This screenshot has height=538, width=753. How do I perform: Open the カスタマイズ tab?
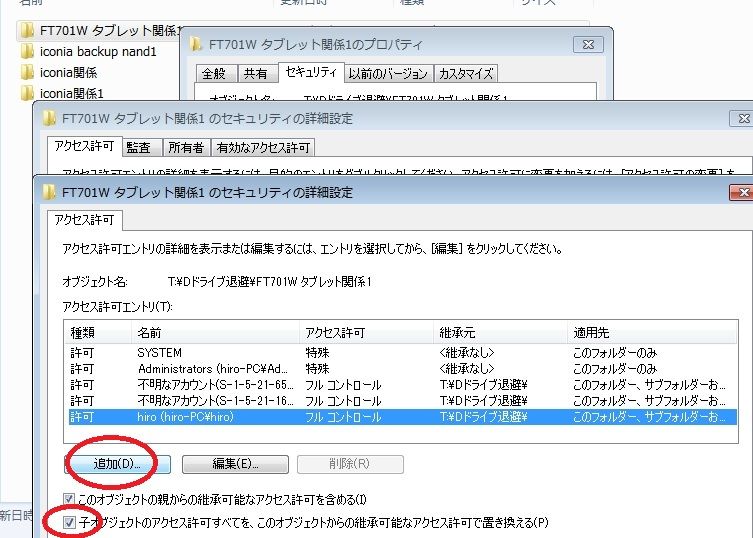point(466,73)
